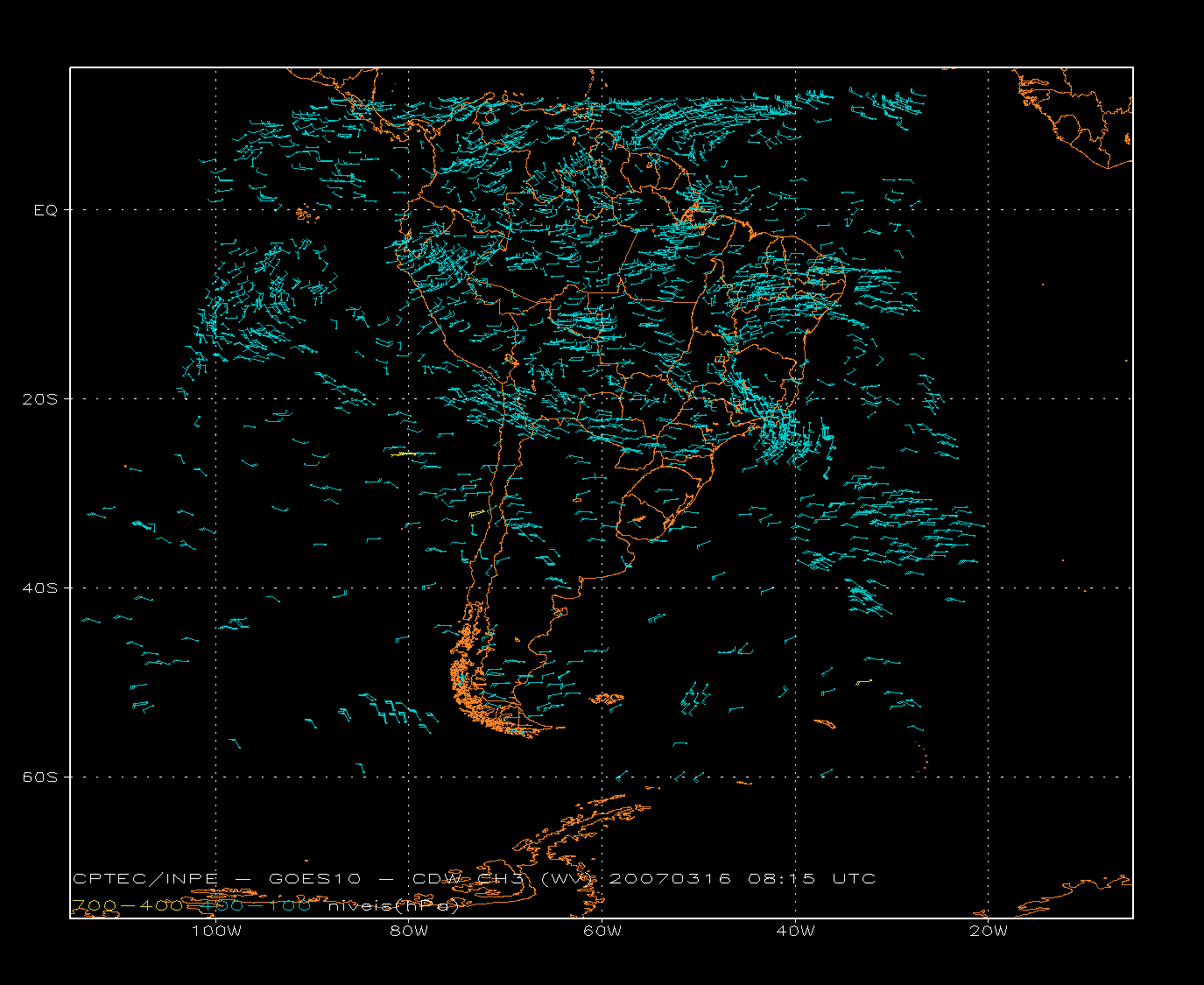This screenshot has width=1204, height=985.
Task: Click the 40S latitude label
Action: pyautogui.click(x=40, y=588)
